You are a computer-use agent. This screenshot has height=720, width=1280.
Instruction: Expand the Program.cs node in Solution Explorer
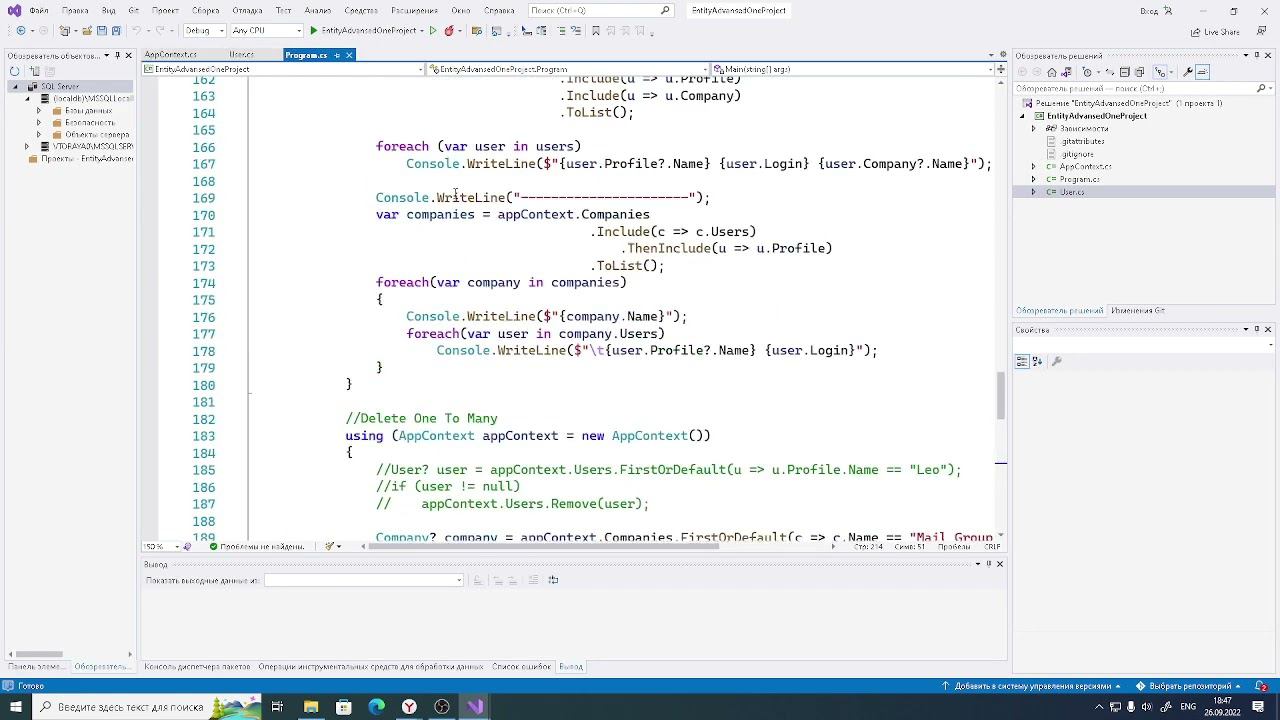coord(1034,180)
